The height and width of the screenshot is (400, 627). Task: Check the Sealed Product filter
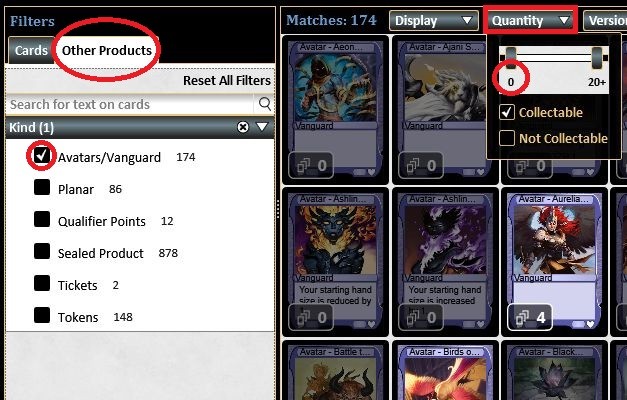pos(42,251)
